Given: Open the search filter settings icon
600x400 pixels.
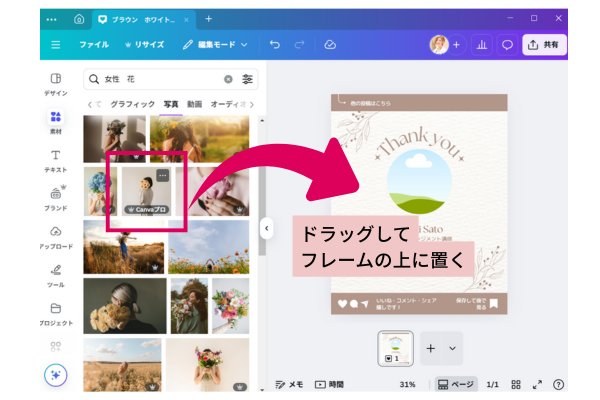Looking at the screenshot, I should tap(248, 79).
